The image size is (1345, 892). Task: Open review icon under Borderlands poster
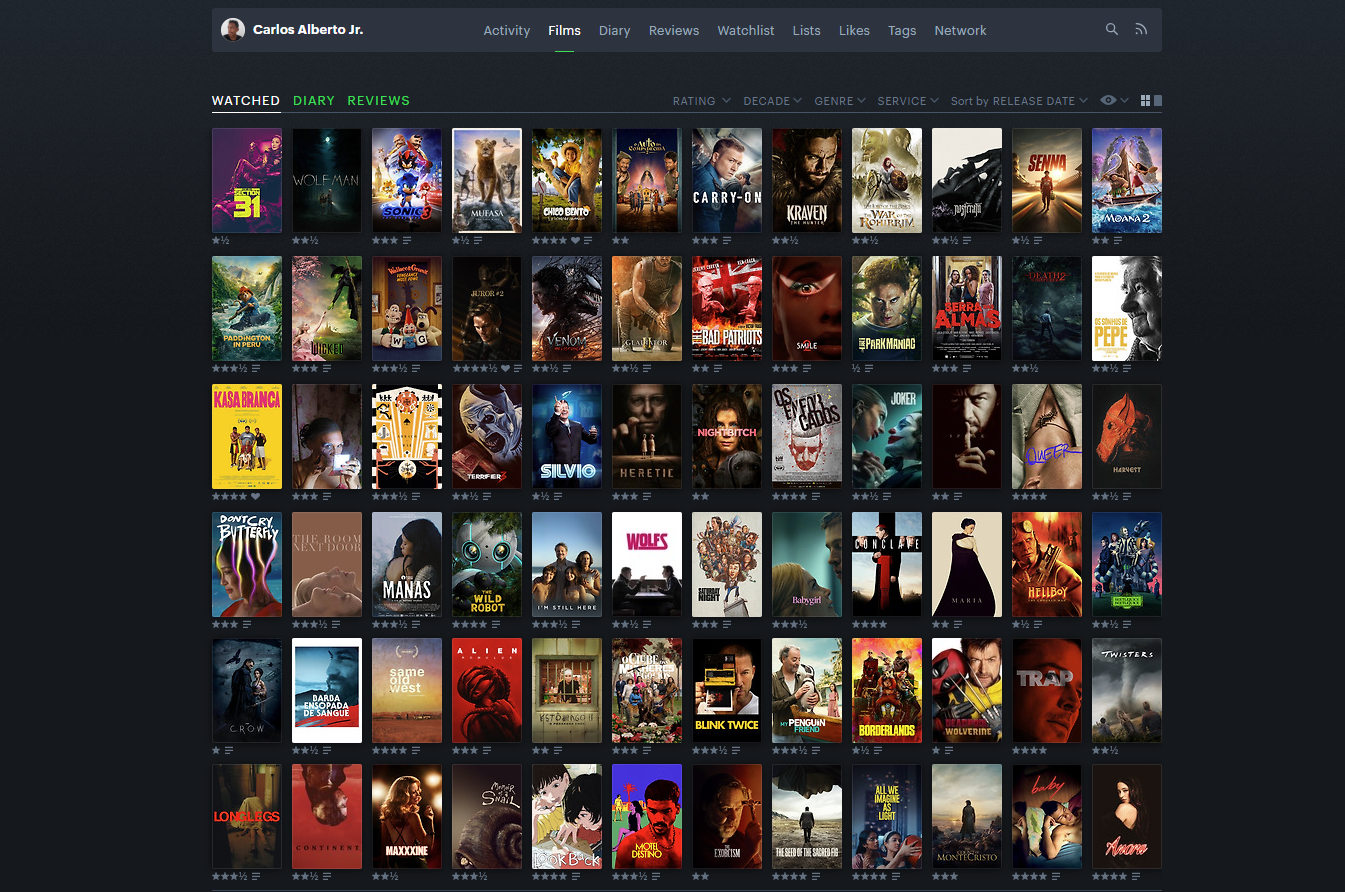878,752
